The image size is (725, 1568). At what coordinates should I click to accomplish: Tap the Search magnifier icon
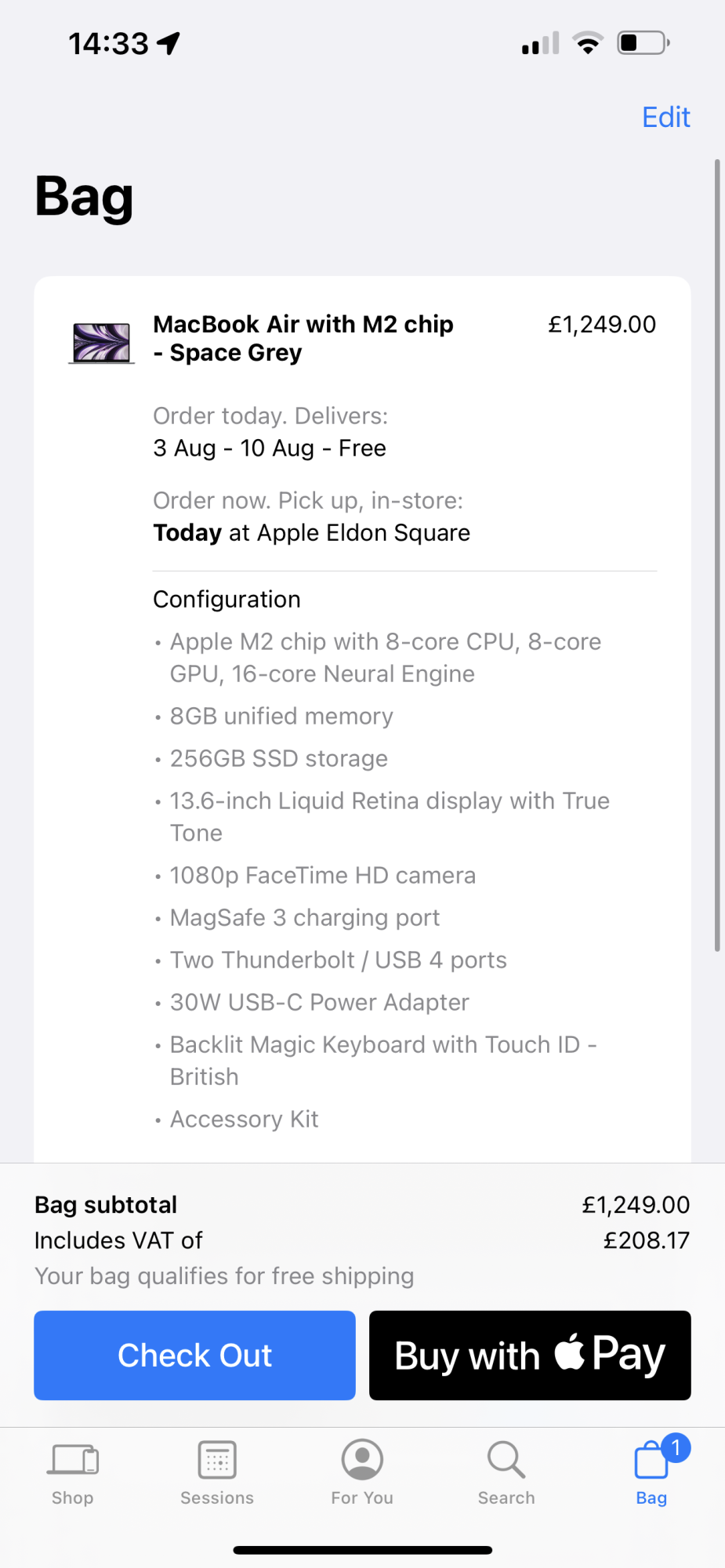506,1460
